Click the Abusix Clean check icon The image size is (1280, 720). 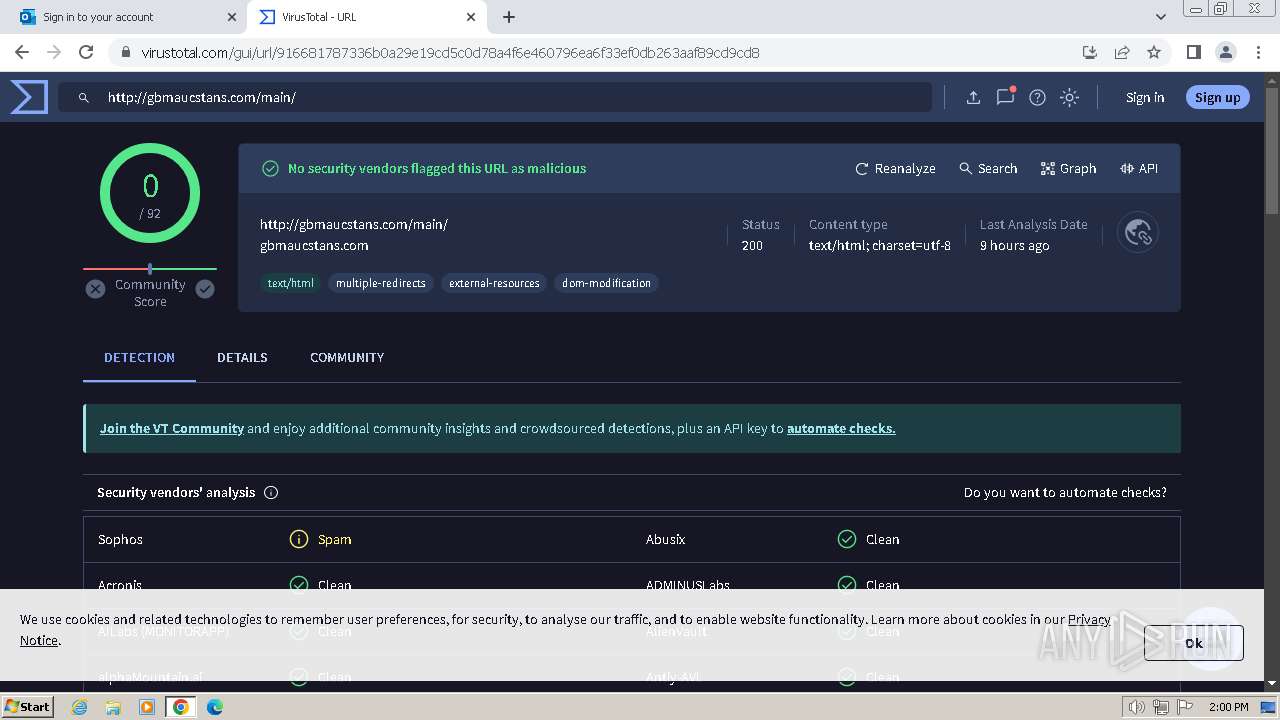(x=847, y=539)
